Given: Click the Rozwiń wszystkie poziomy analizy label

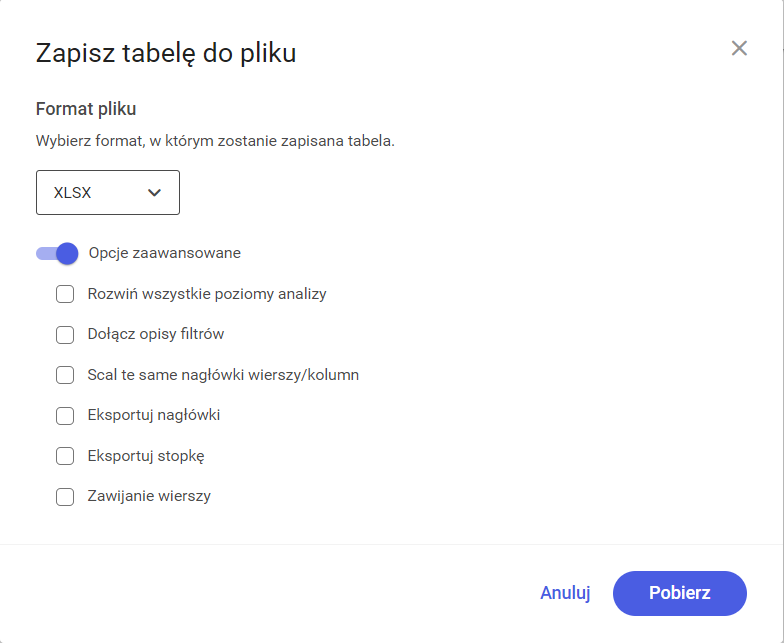Looking at the screenshot, I should coord(207,294).
